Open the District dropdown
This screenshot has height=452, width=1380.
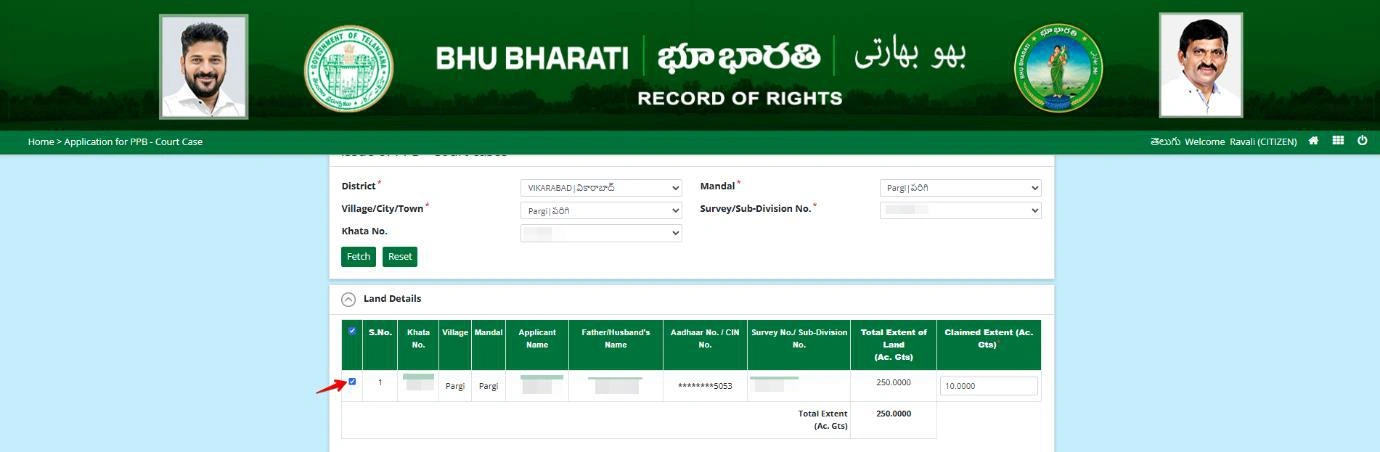tap(601, 188)
